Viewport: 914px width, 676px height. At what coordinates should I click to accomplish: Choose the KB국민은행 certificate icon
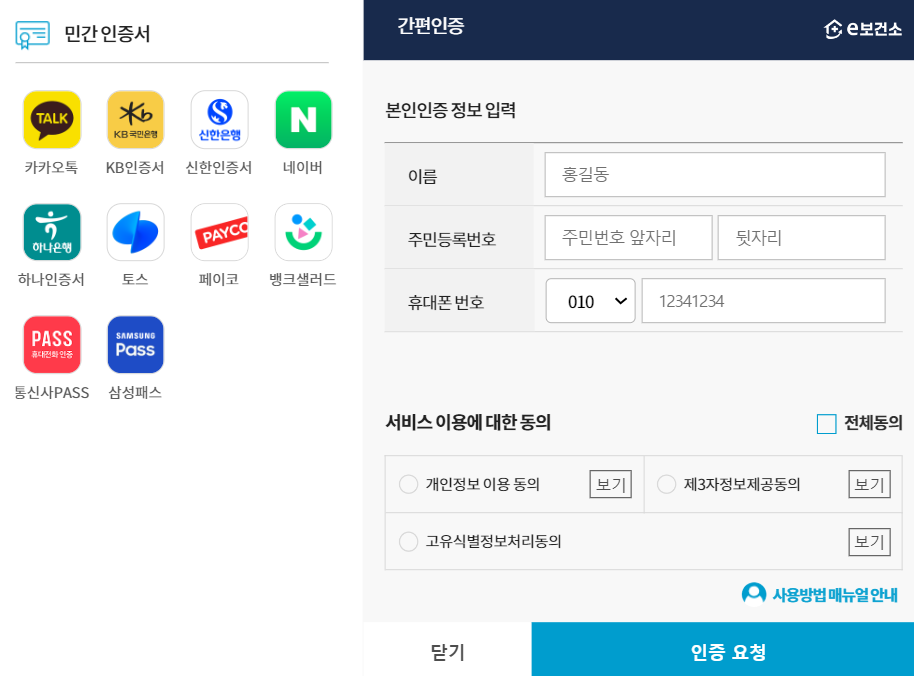[135, 119]
